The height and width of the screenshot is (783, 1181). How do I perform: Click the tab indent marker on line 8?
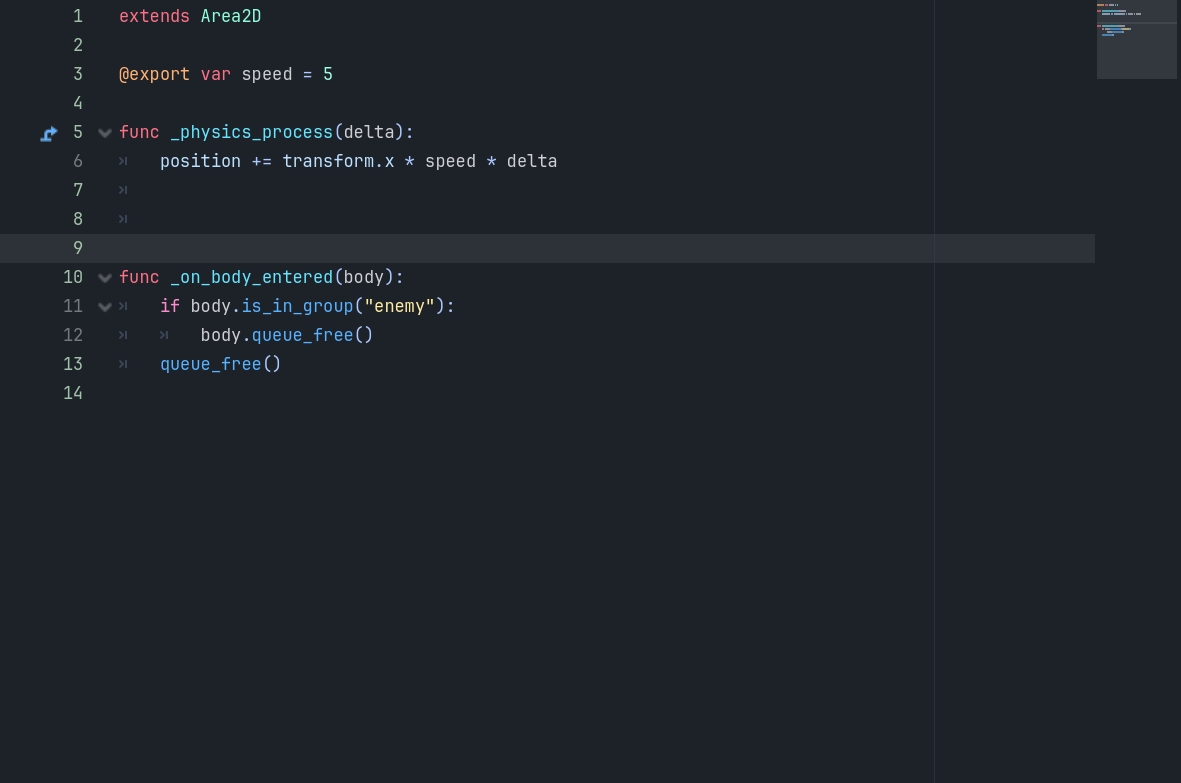[x=122, y=219]
